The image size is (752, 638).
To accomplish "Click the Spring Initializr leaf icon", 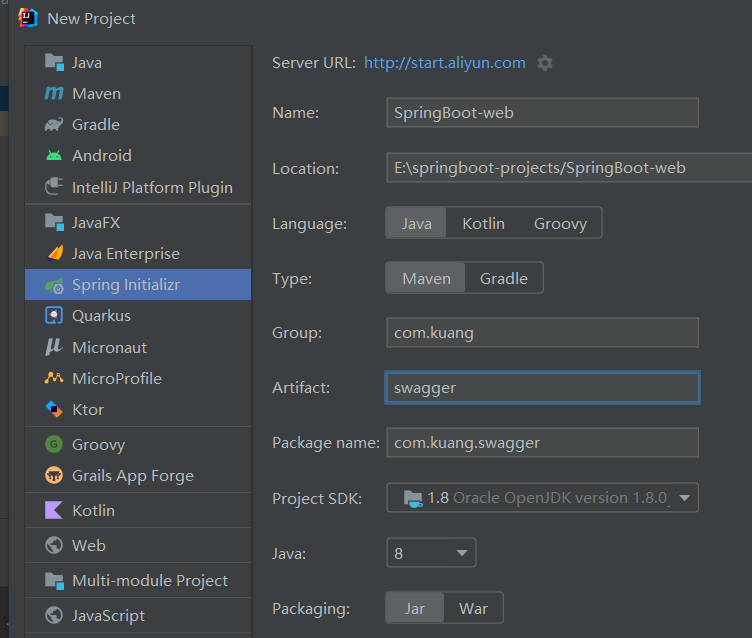I will click(54, 285).
